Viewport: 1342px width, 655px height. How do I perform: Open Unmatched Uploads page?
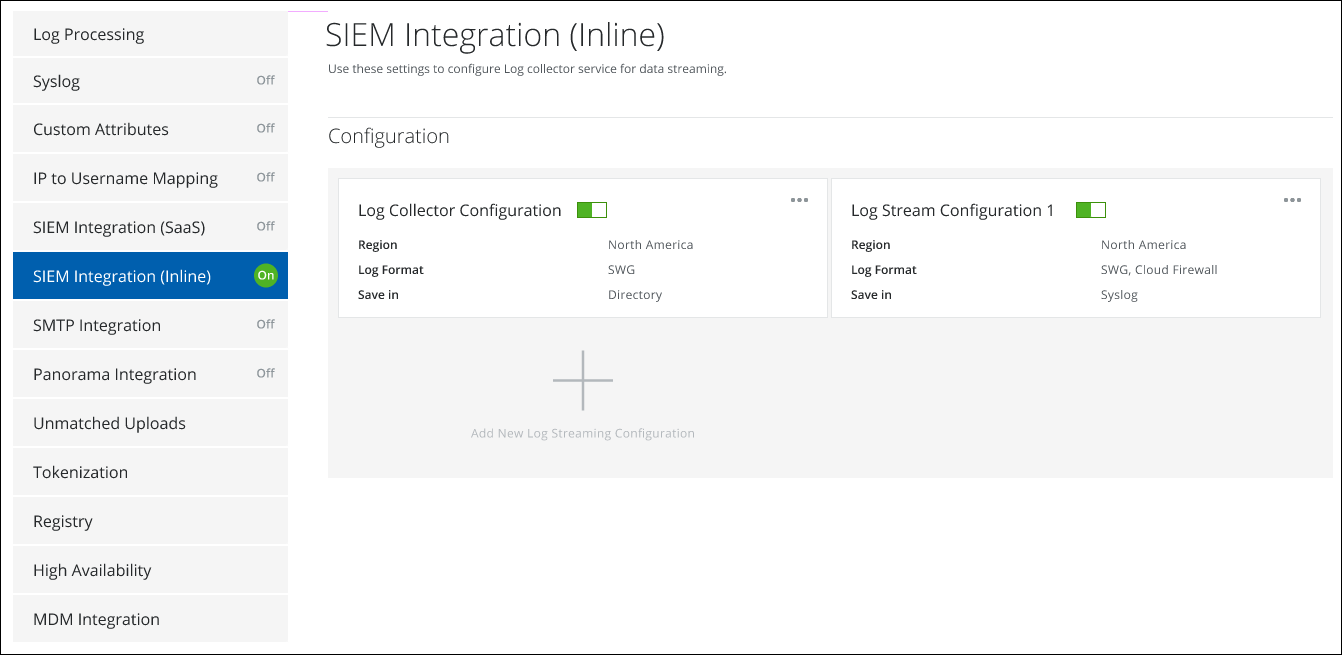[x=109, y=423]
